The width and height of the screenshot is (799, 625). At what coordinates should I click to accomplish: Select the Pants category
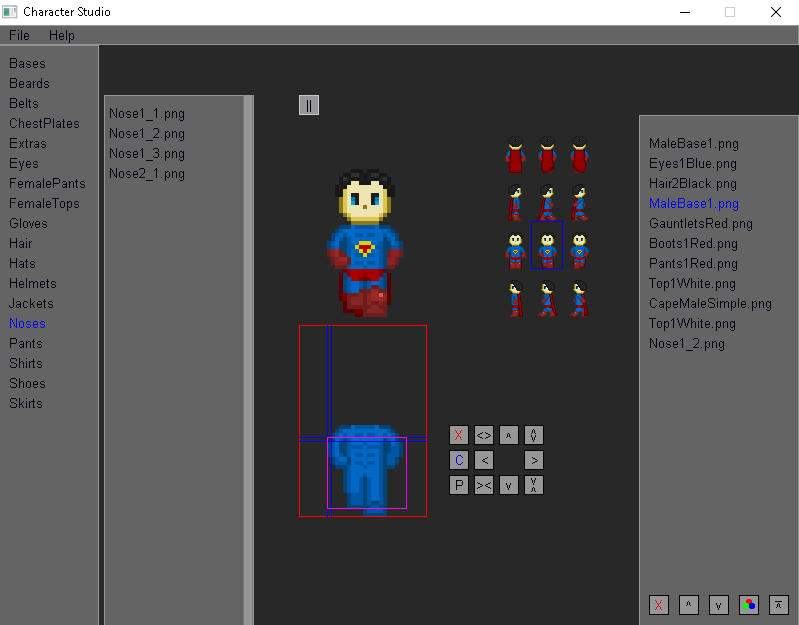click(25, 343)
